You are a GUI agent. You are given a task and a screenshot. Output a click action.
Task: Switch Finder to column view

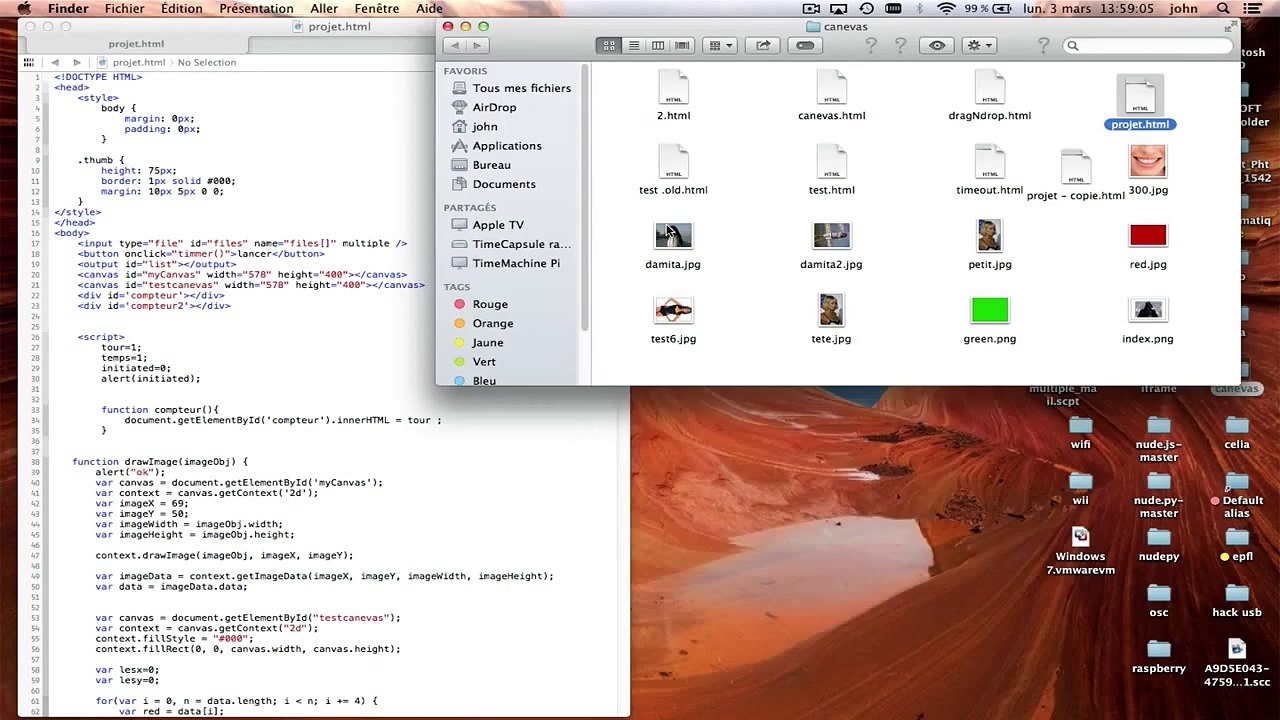[658, 45]
